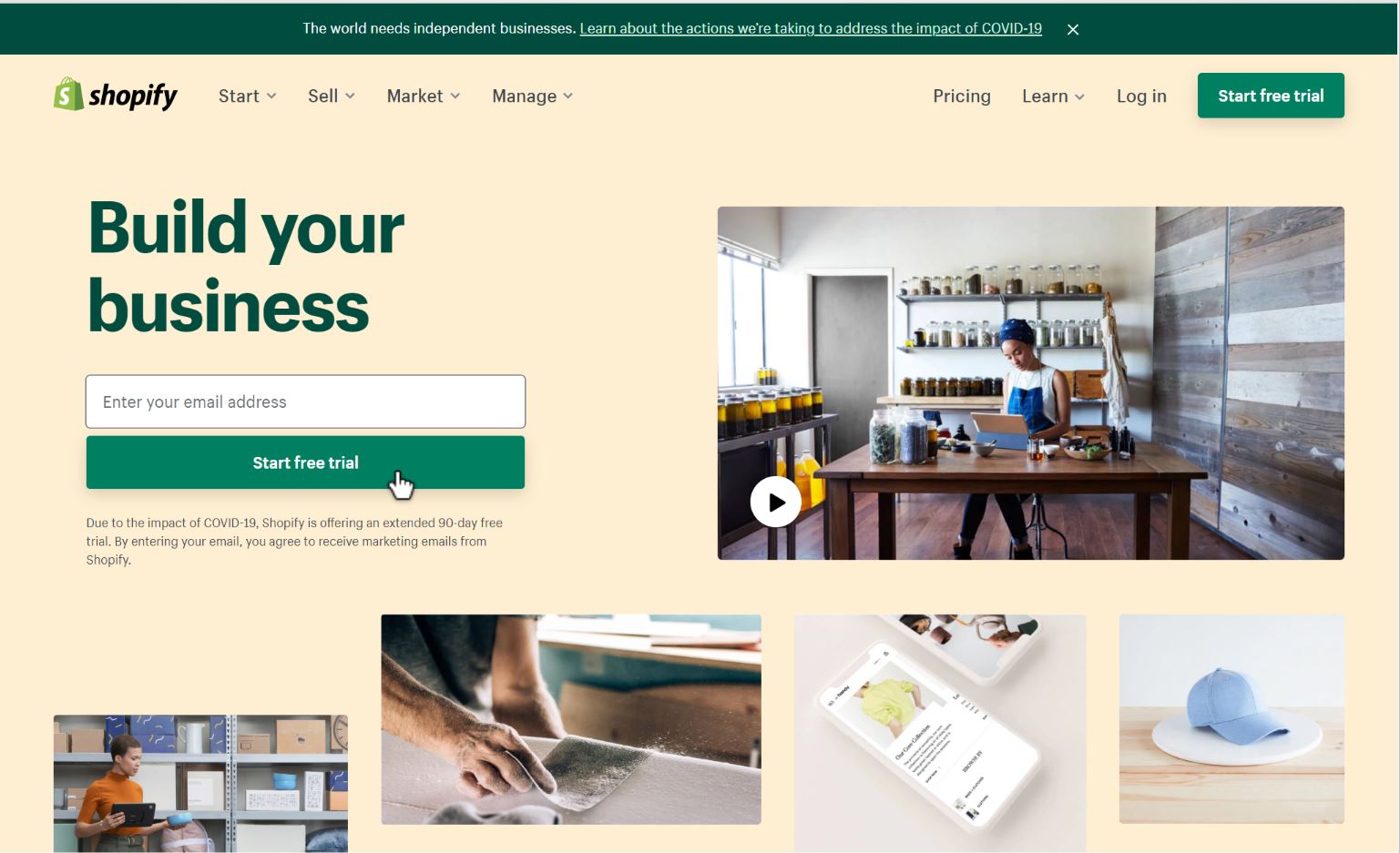Click the woman at workshop table video thumbnail
This screenshot has height=853, width=1400.
(1031, 383)
